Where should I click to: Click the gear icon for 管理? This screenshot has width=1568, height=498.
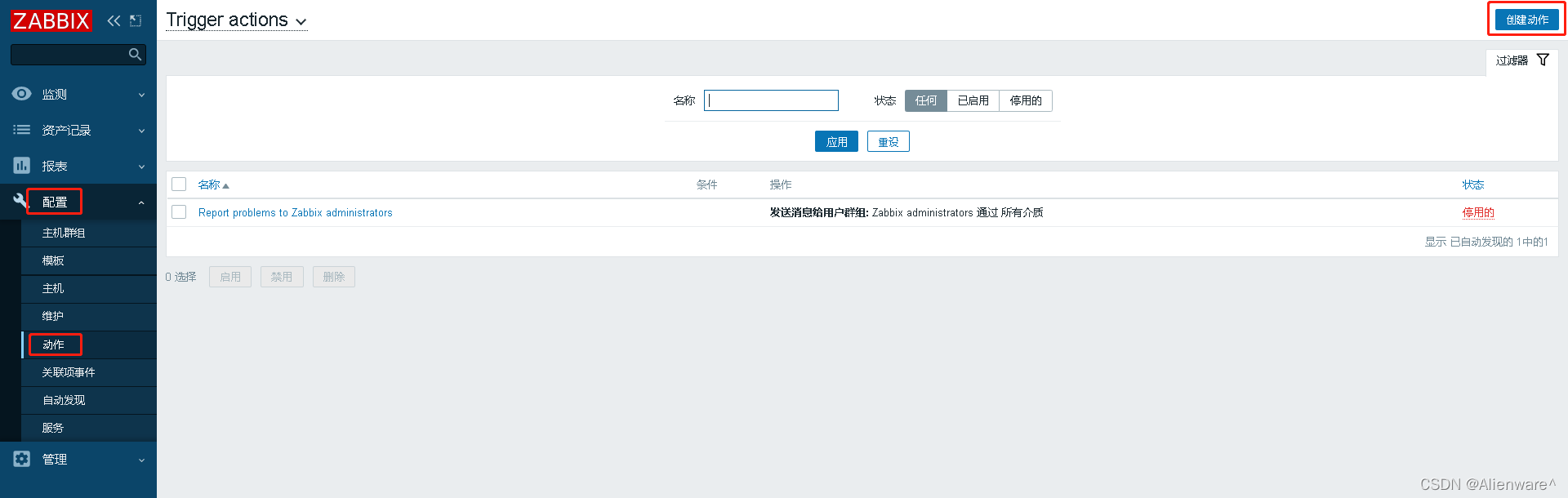[22, 459]
